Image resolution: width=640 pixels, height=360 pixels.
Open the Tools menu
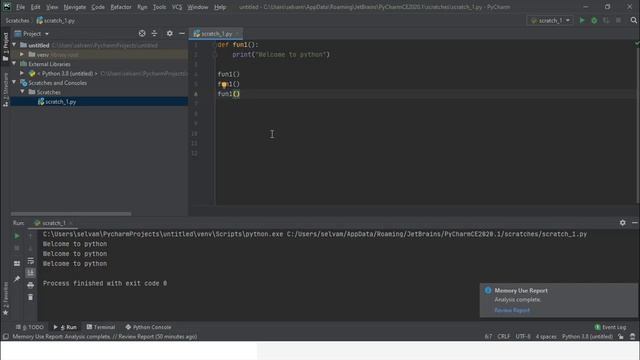click(159, 7)
